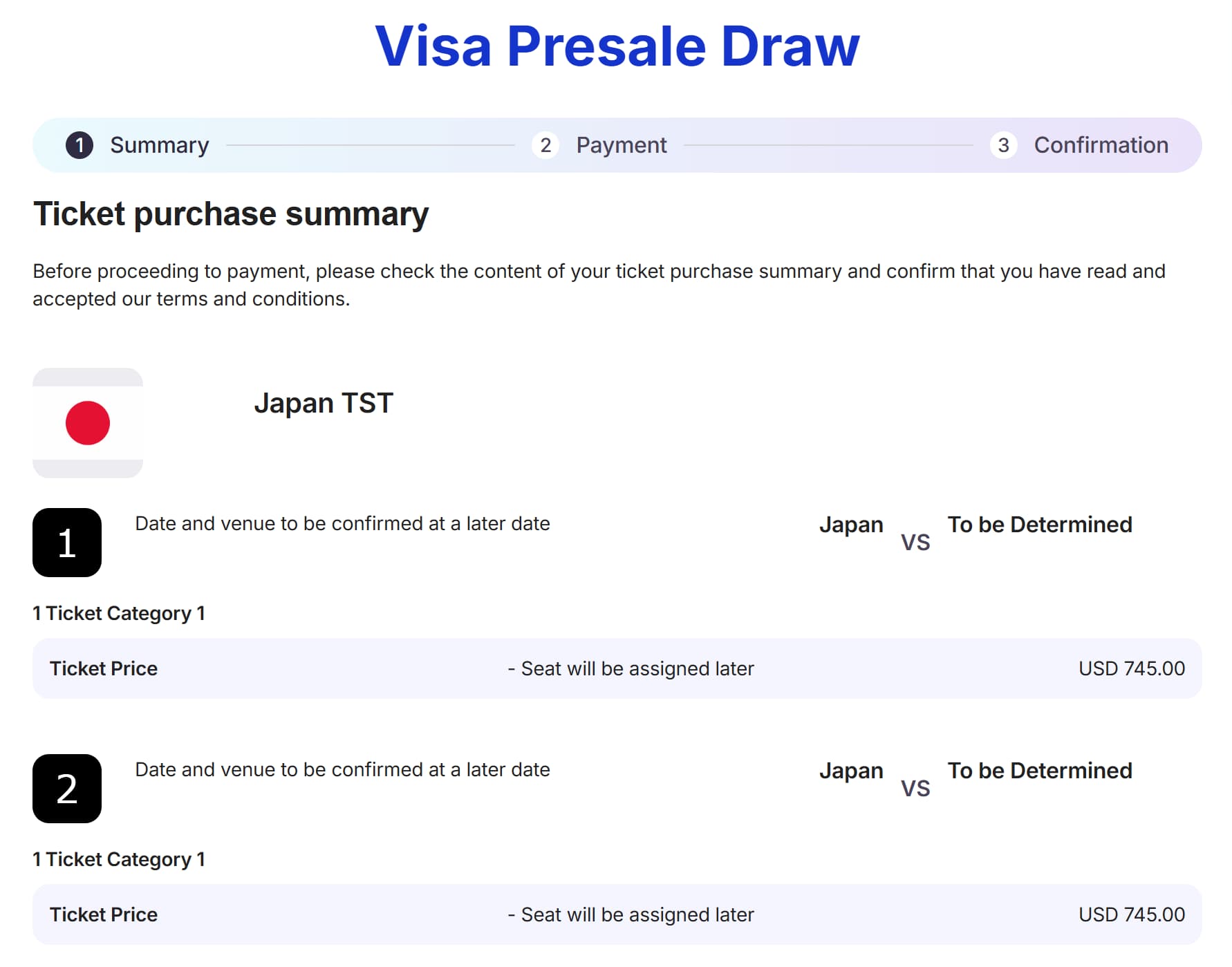Click second match's "To be Determined" opponent
Image resolution: width=1232 pixels, height=967 pixels.
point(1039,771)
